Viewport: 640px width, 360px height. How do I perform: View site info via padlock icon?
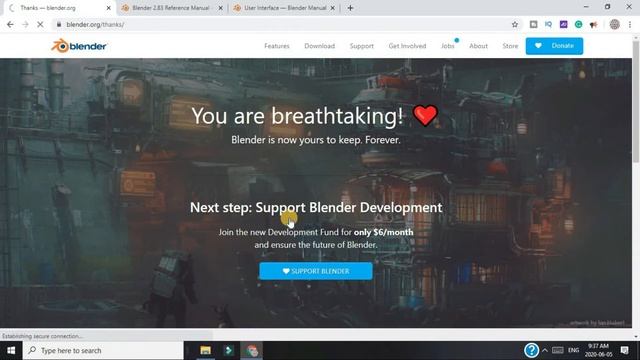pyautogui.click(x=59, y=24)
